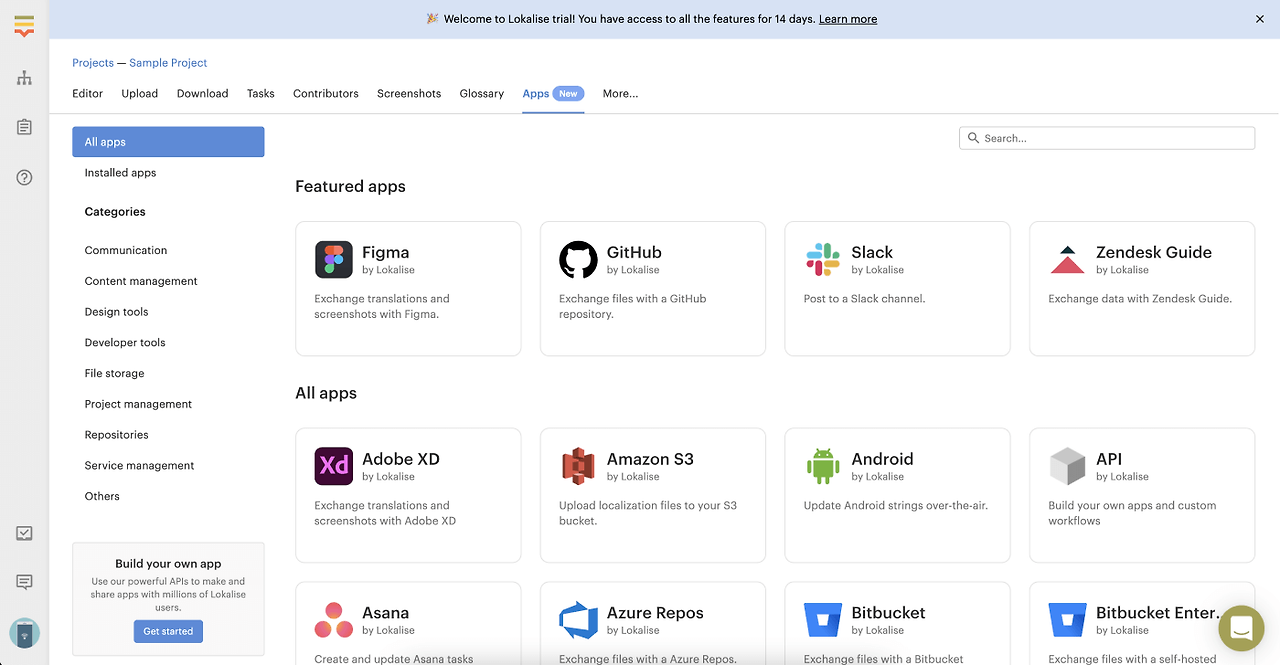
Task: Open the clipboard tasks icon in the sidebar rail
Action: pos(24,127)
